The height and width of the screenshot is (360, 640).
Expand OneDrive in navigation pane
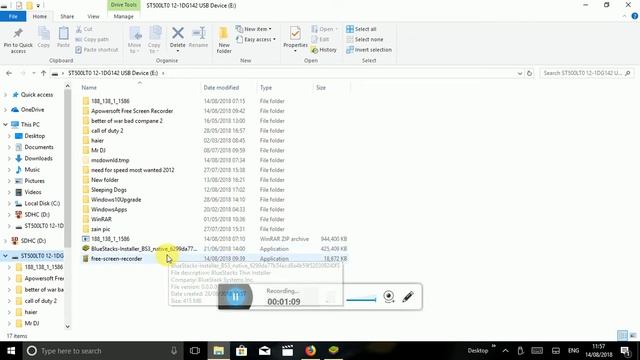[6, 110]
